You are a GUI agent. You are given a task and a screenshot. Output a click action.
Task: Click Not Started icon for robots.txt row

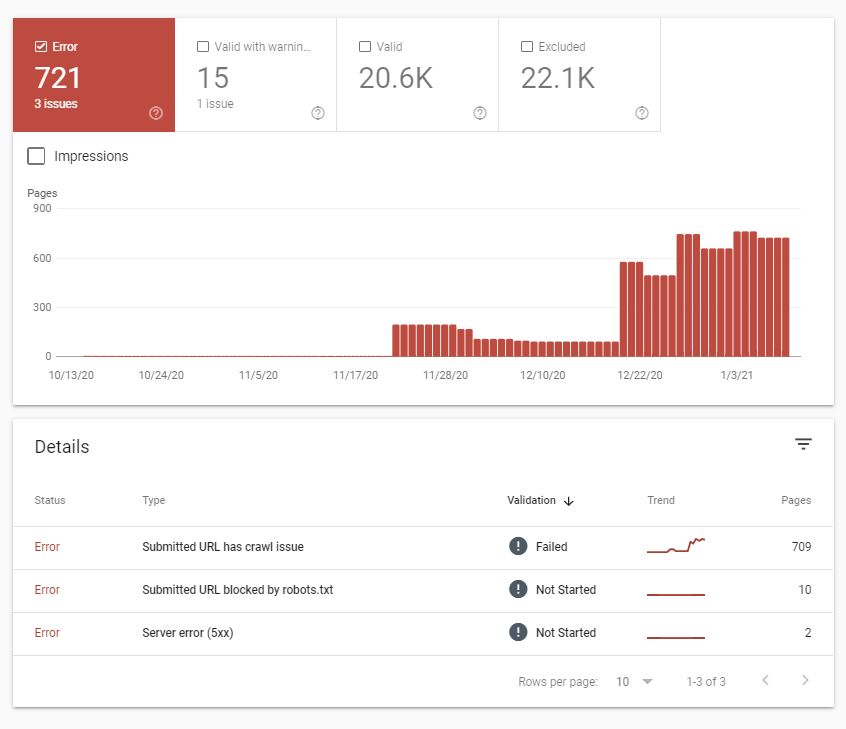click(x=518, y=589)
